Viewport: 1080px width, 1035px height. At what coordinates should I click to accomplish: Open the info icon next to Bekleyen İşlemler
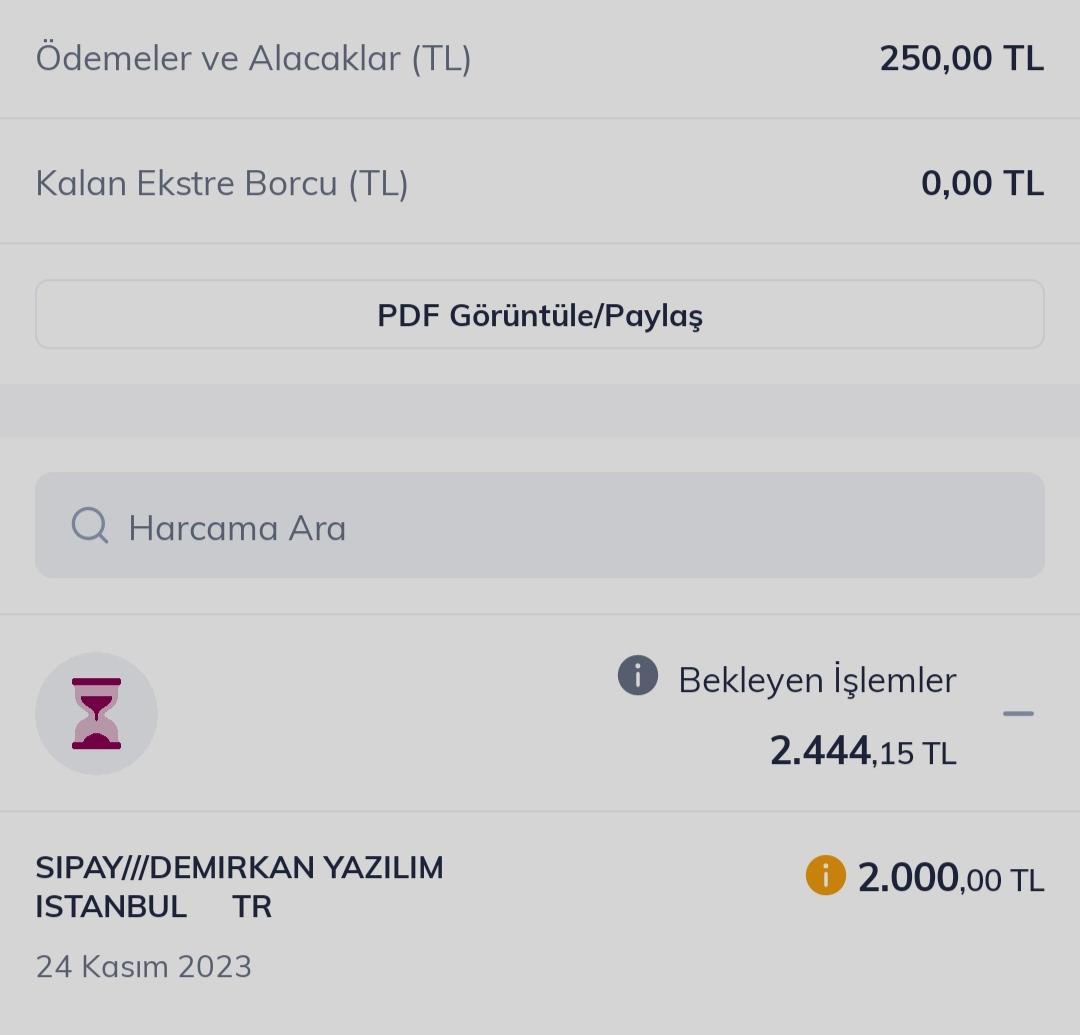[637, 678]
